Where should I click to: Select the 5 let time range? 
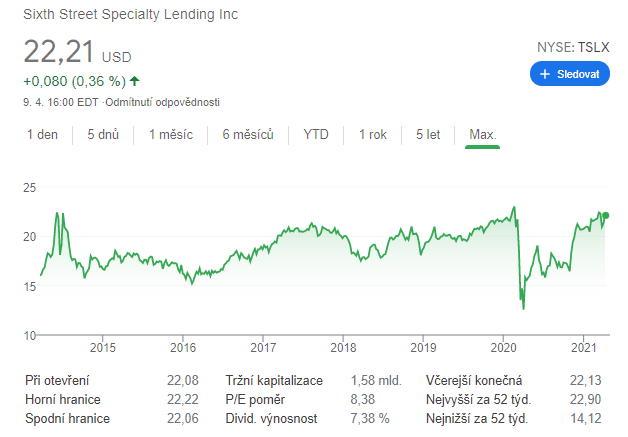[x=428, y=135]
